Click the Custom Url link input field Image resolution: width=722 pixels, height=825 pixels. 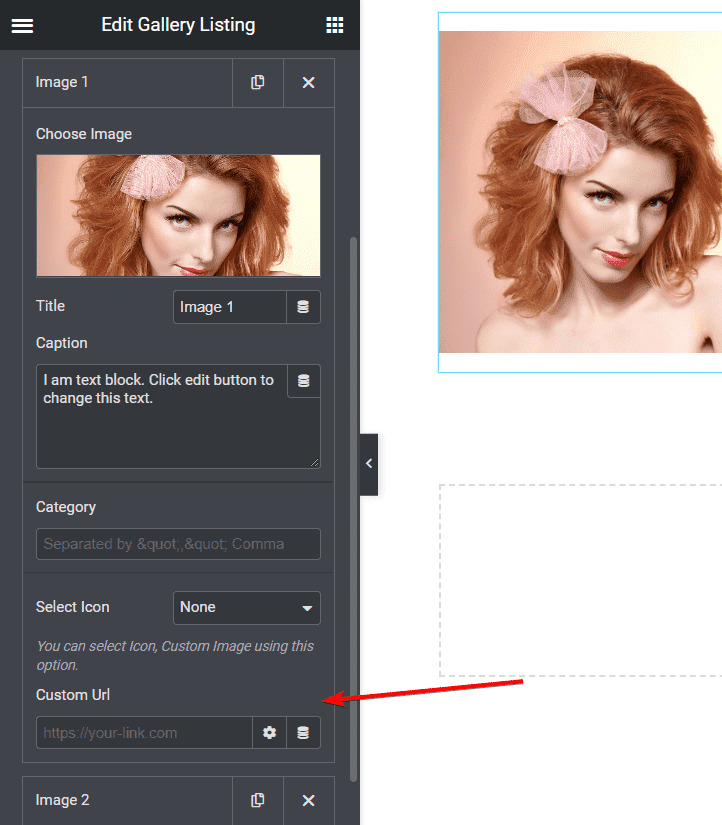[144, 732]
